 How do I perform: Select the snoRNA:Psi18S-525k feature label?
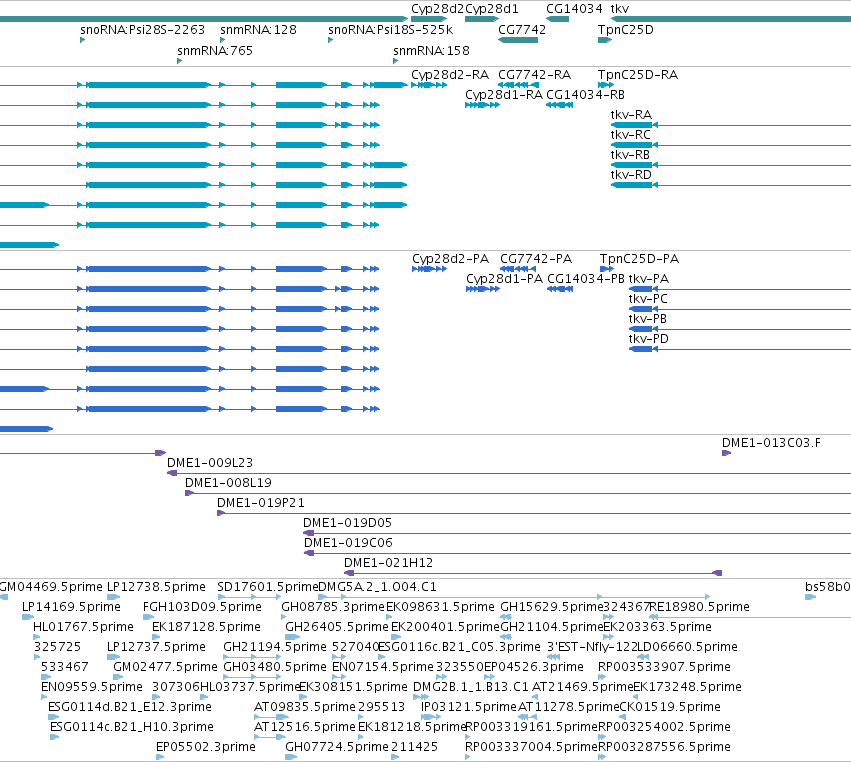390,30
